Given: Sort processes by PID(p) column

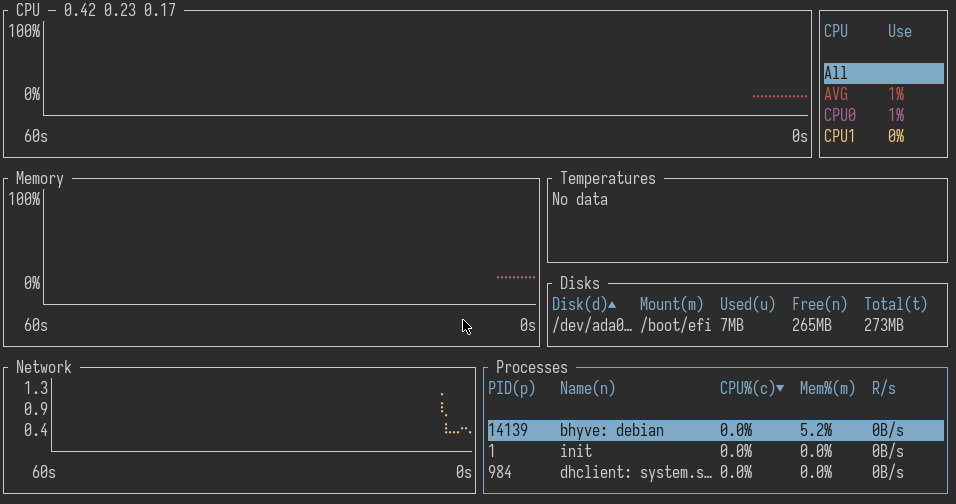Looking at the screenshot, I should 511,388.
